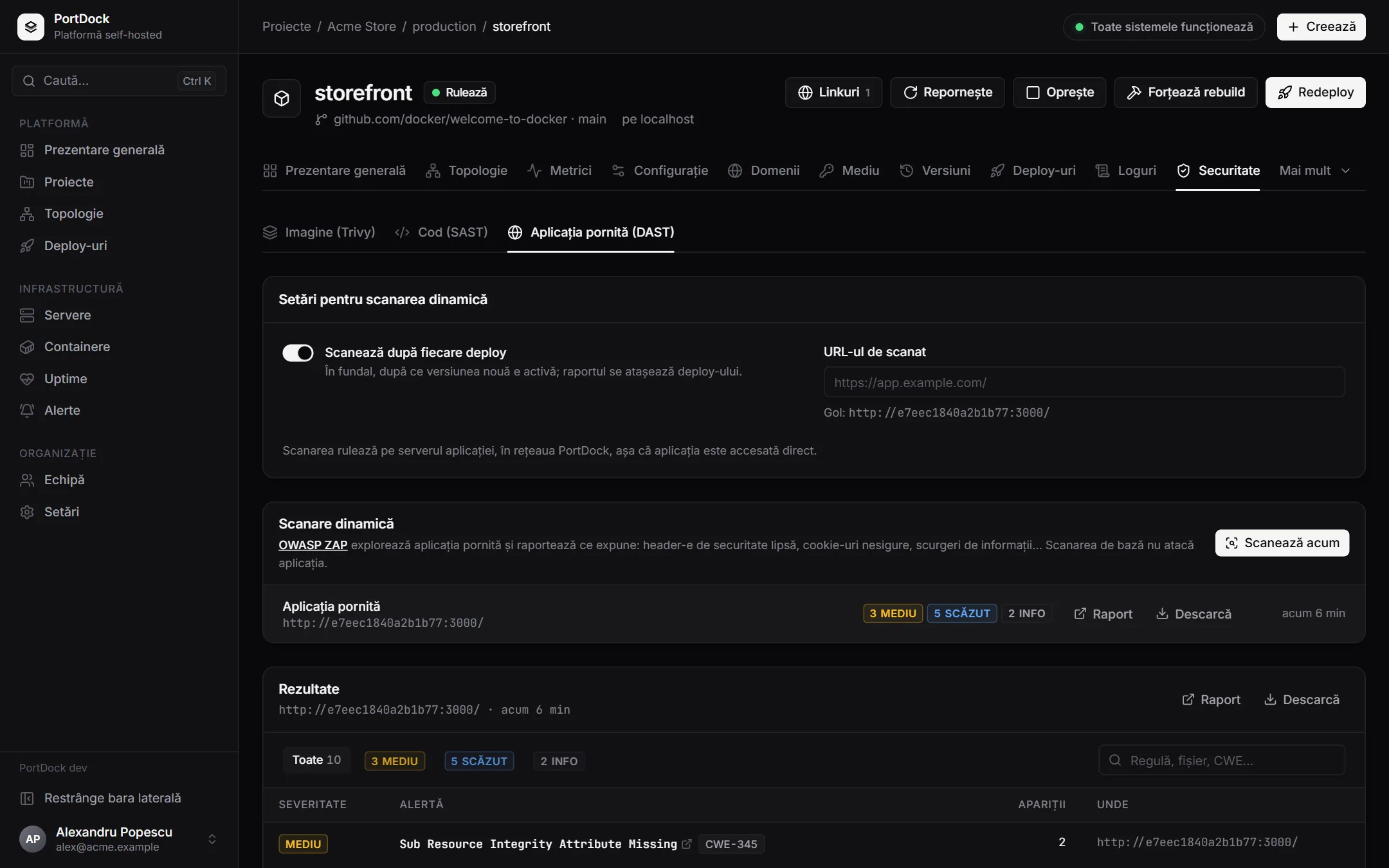The image size is (1389, 868).
Task: Open the OWASP ZAP link
Action: [313, 545]
